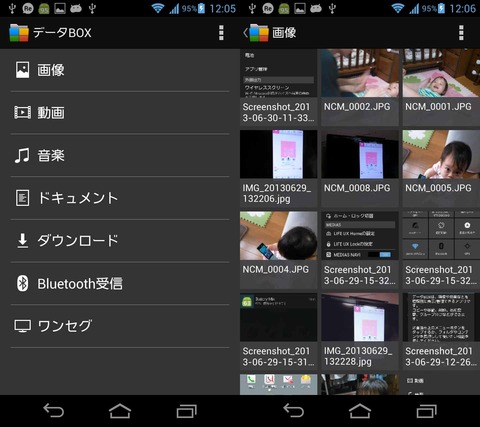Viewport: 480px width, 427px height.
Task: Open overflow menu in 画像 screen
Action: (461, 33)
